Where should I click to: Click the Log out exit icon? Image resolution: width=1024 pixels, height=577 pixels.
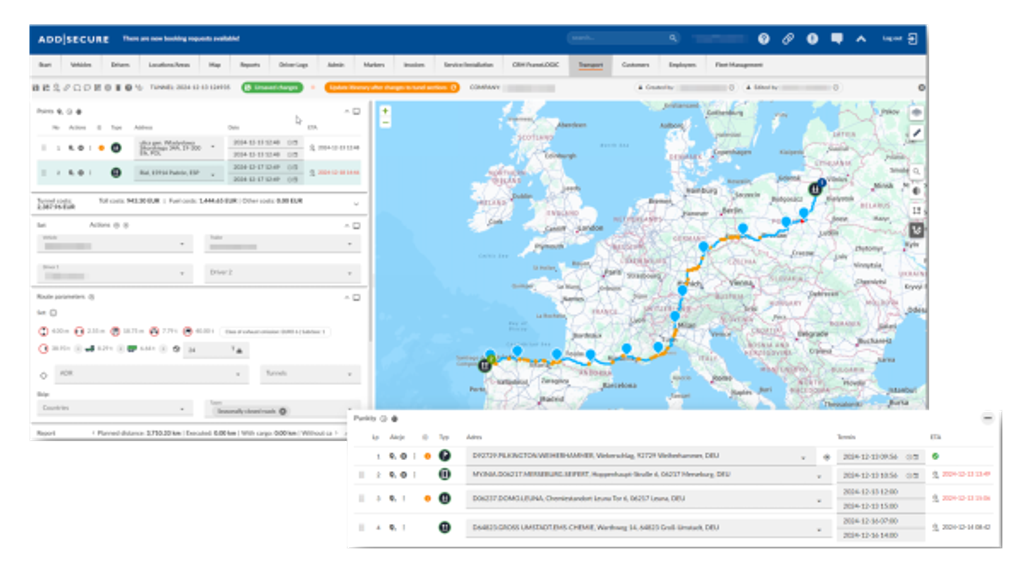click(913, 39)
